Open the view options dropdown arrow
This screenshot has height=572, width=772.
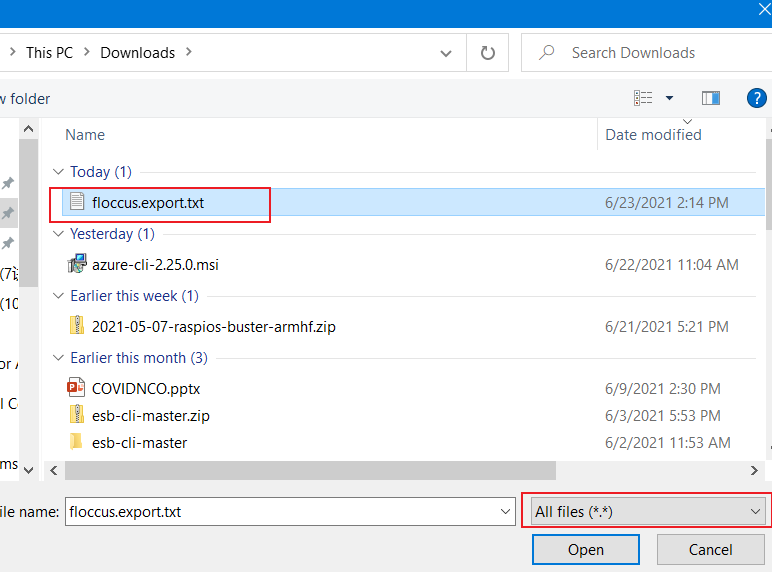tap(669, 98)
